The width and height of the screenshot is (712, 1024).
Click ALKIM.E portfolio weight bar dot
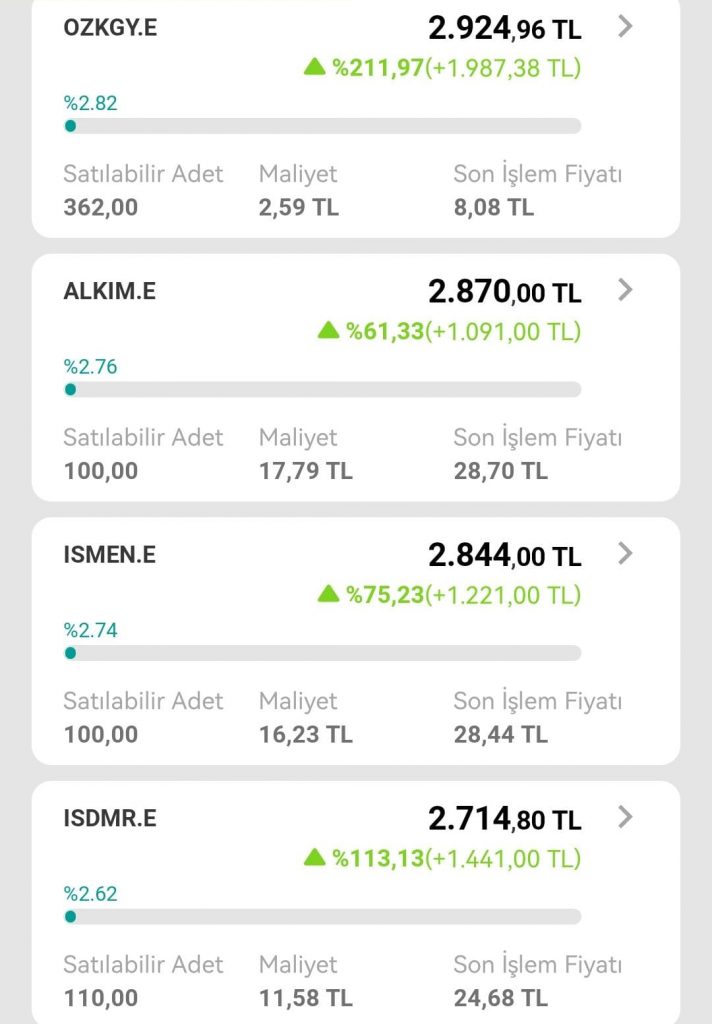(x=70, y=389)
